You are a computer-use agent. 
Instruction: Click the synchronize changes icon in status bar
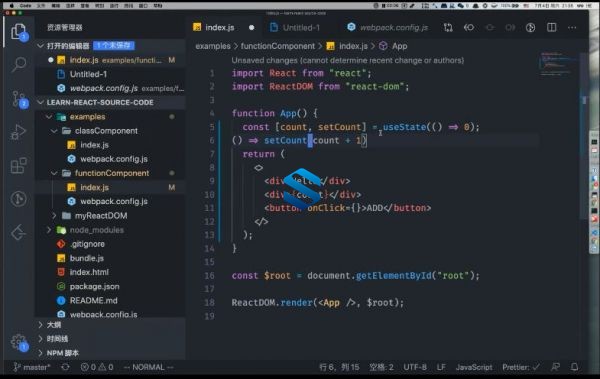tap(65, 367)
